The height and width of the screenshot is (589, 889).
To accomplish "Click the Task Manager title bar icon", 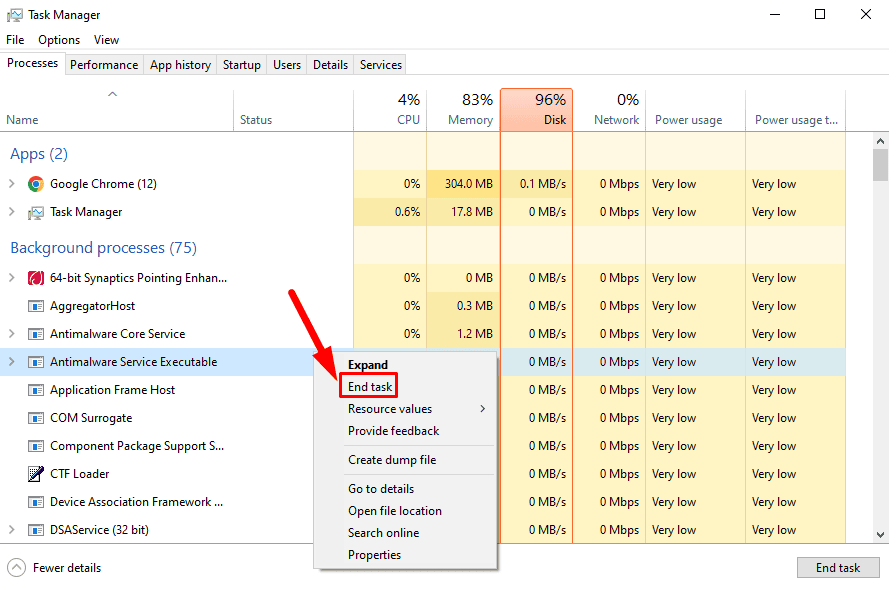I will [15, 15].
